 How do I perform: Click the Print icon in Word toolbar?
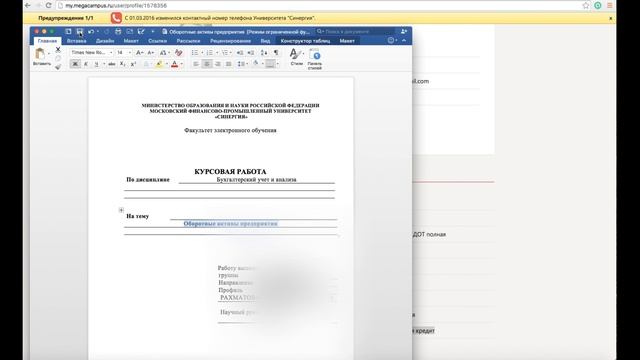pyautogui.click(x=118, y=31)
